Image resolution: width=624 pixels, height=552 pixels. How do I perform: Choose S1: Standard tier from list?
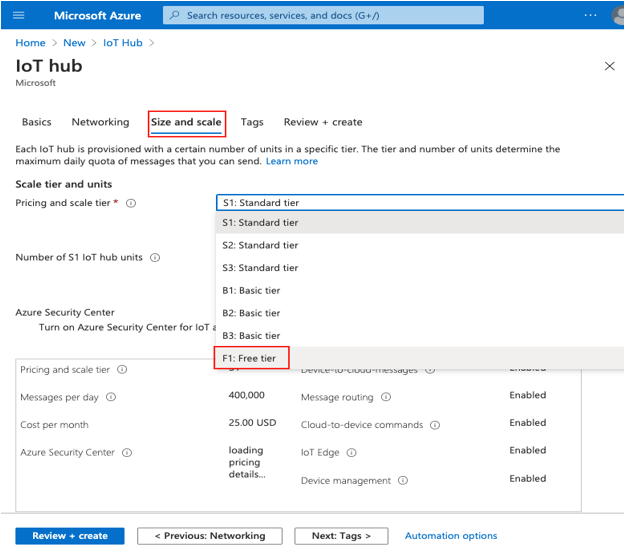420,222
